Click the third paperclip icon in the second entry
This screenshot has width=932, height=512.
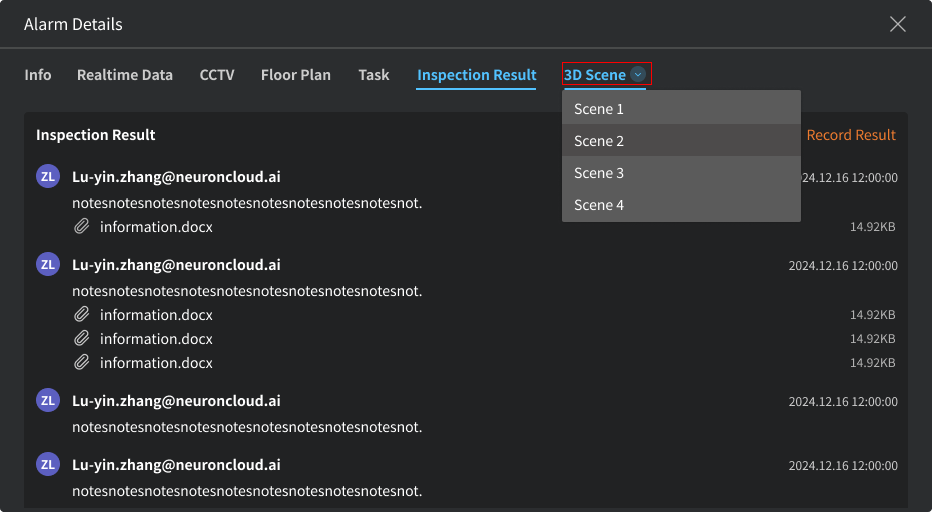(x=82, y=363)
